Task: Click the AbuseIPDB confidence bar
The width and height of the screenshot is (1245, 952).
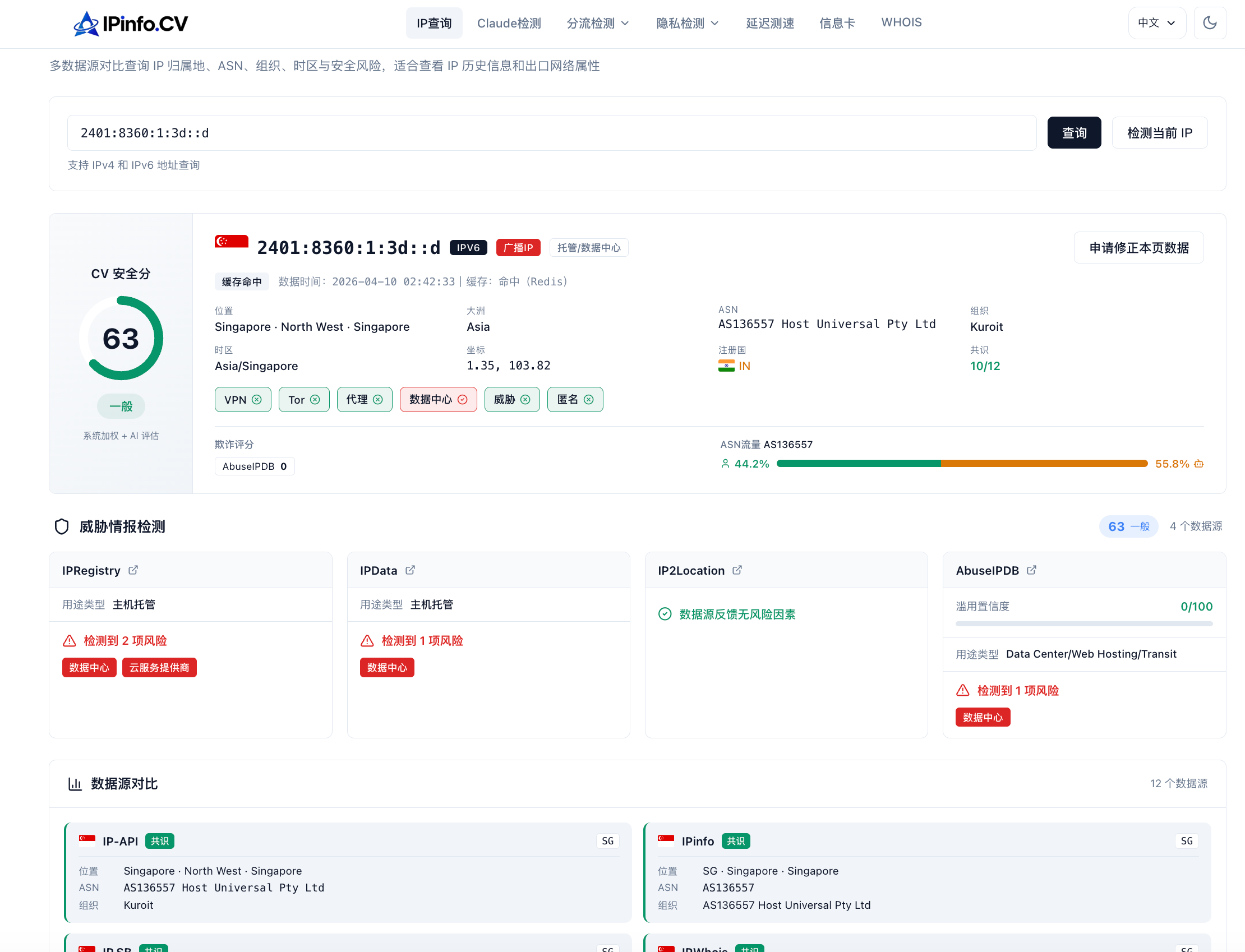Action: pyautogui.click(x=1083, y=623)
